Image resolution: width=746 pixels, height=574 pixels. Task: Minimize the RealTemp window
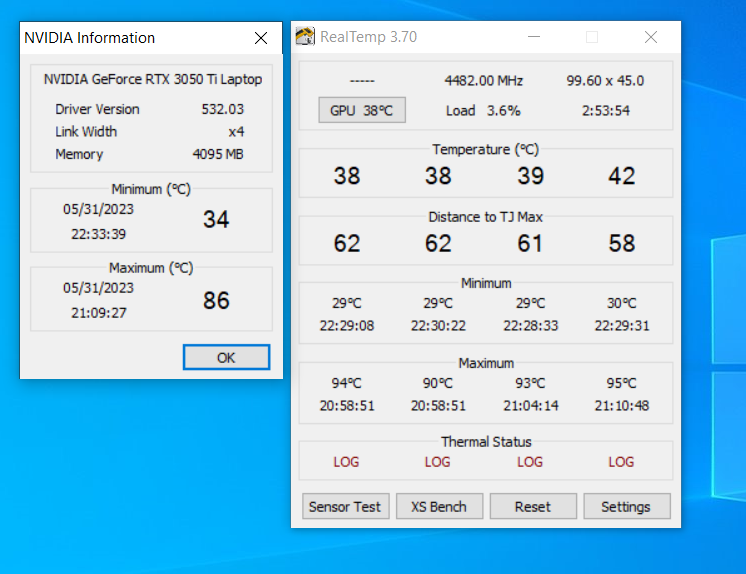point(534,37)
